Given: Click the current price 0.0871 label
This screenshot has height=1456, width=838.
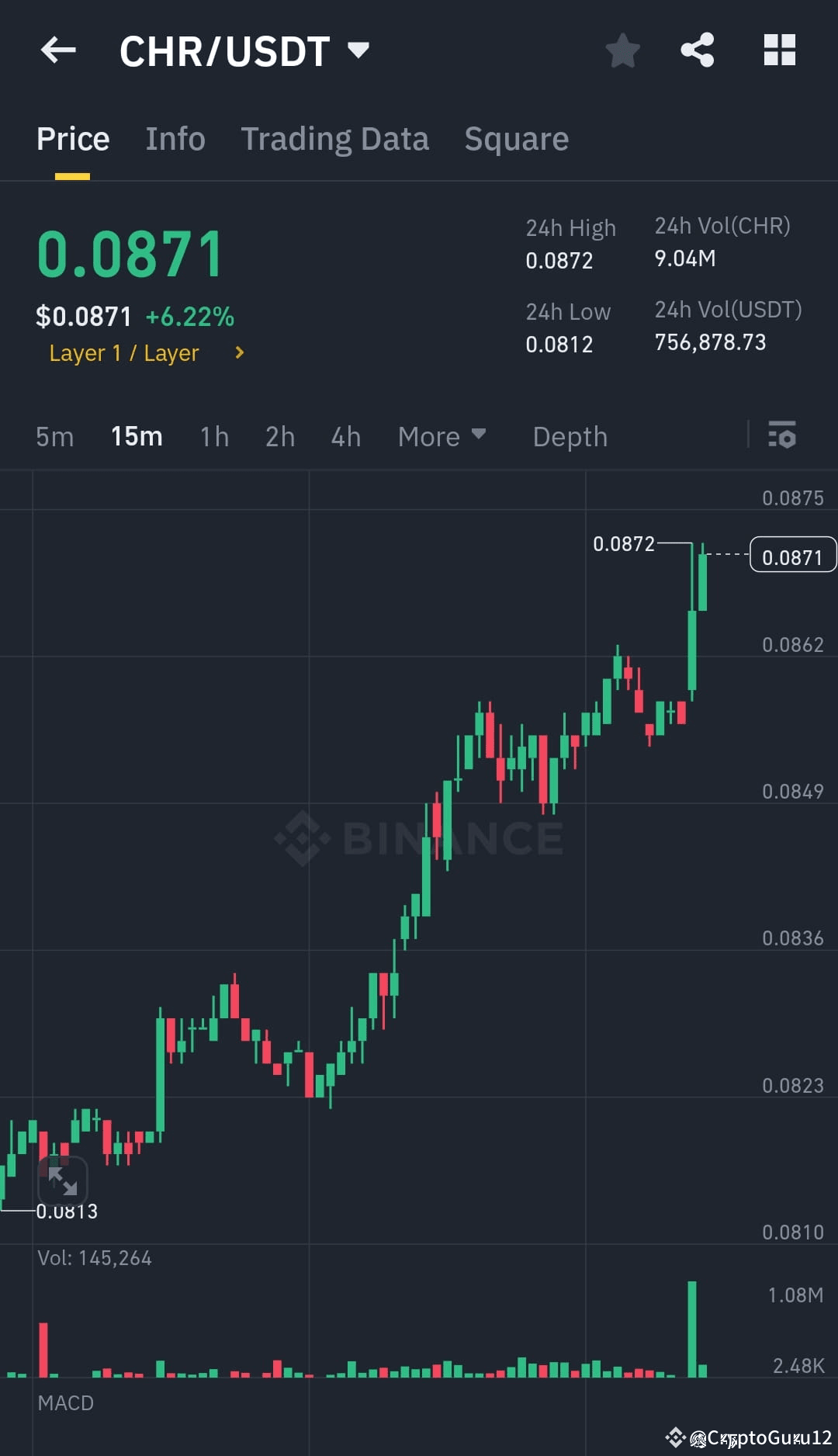Looking at the screenshot, I should (792, 554).
